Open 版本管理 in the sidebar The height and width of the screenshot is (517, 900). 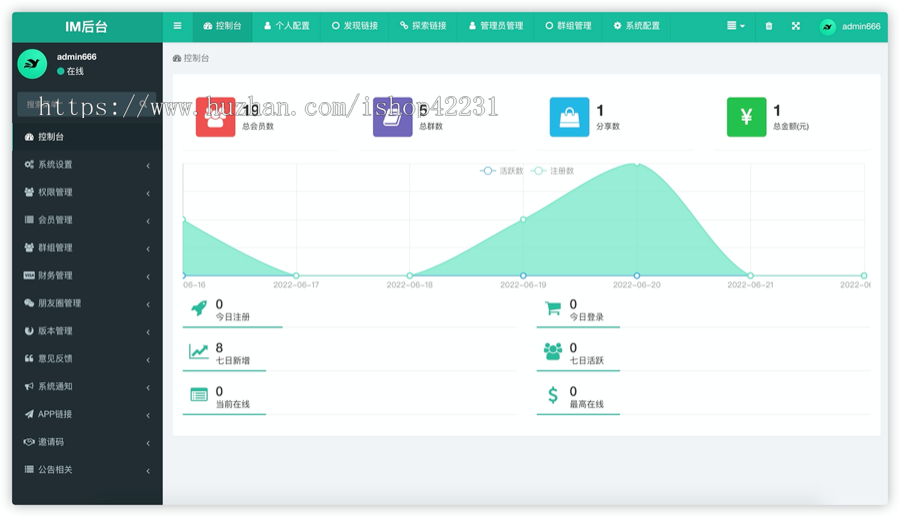point(87,331)
